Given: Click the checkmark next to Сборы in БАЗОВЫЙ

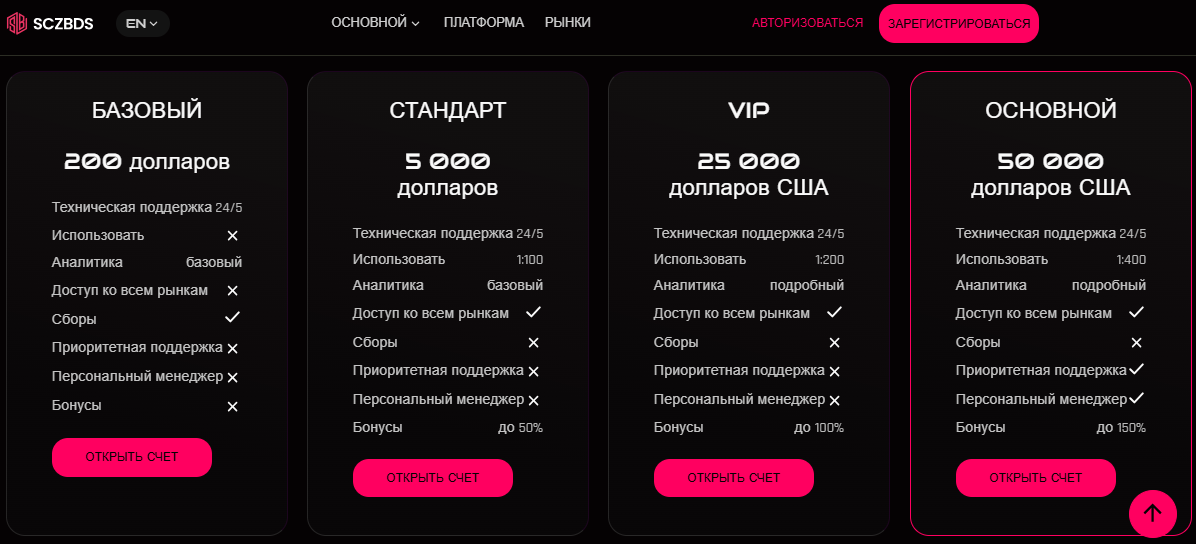Looking at the screenshot, I should pos(233,318).
